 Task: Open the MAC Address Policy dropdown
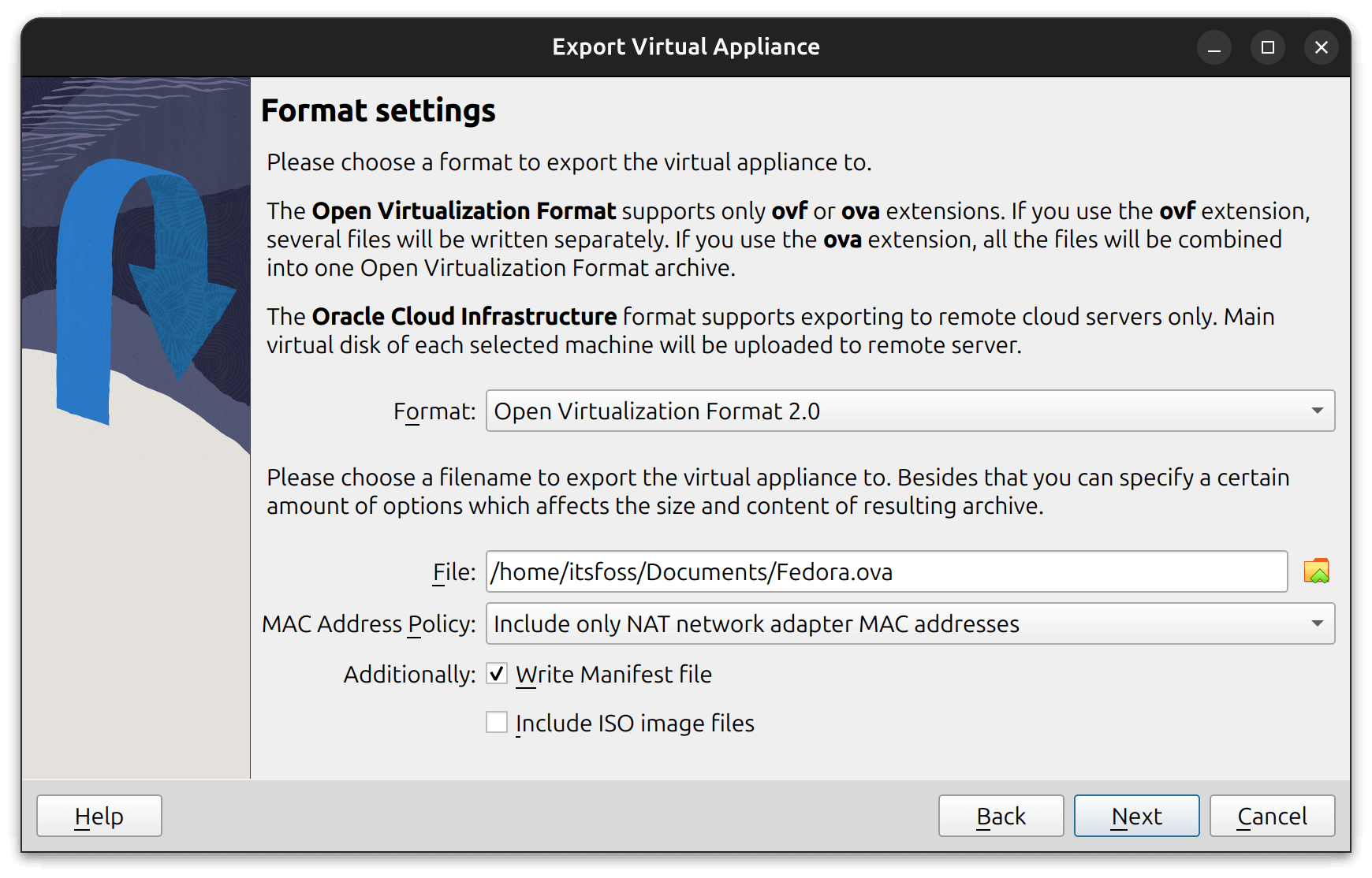[907, 623]
